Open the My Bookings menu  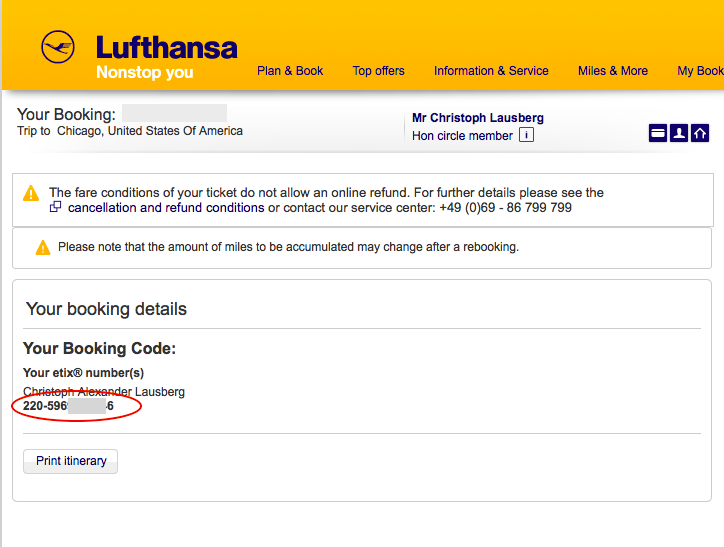(702, 71)
